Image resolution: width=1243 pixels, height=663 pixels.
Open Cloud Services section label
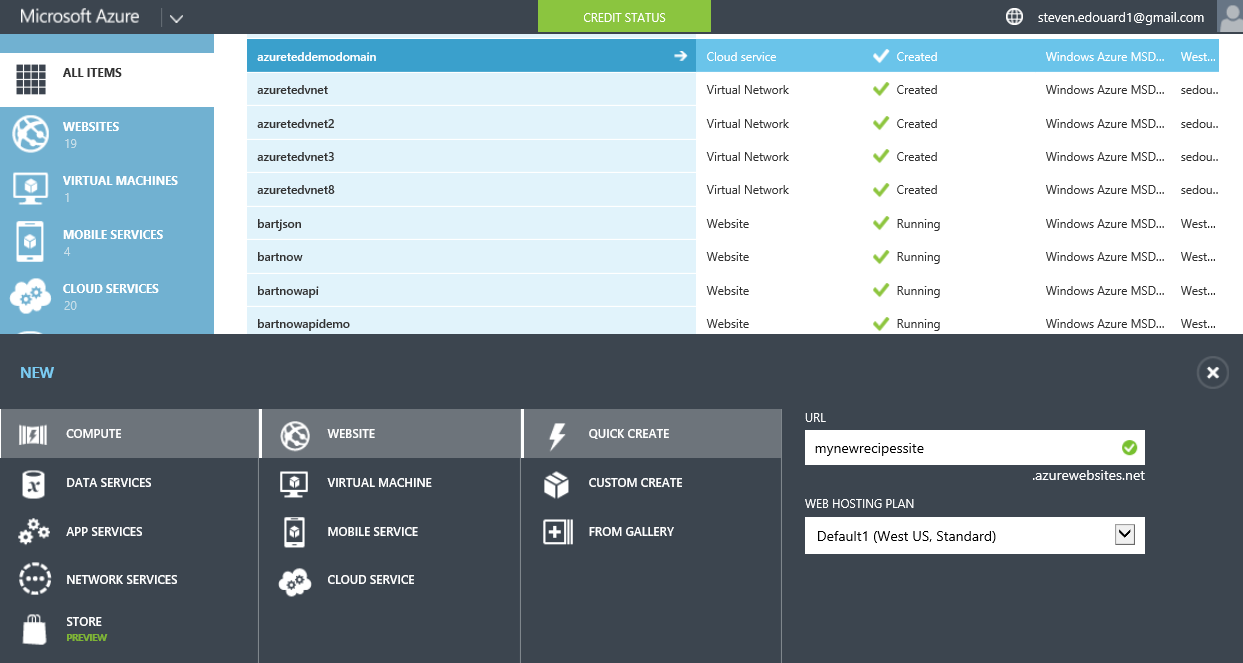click(x=111, y=289)
